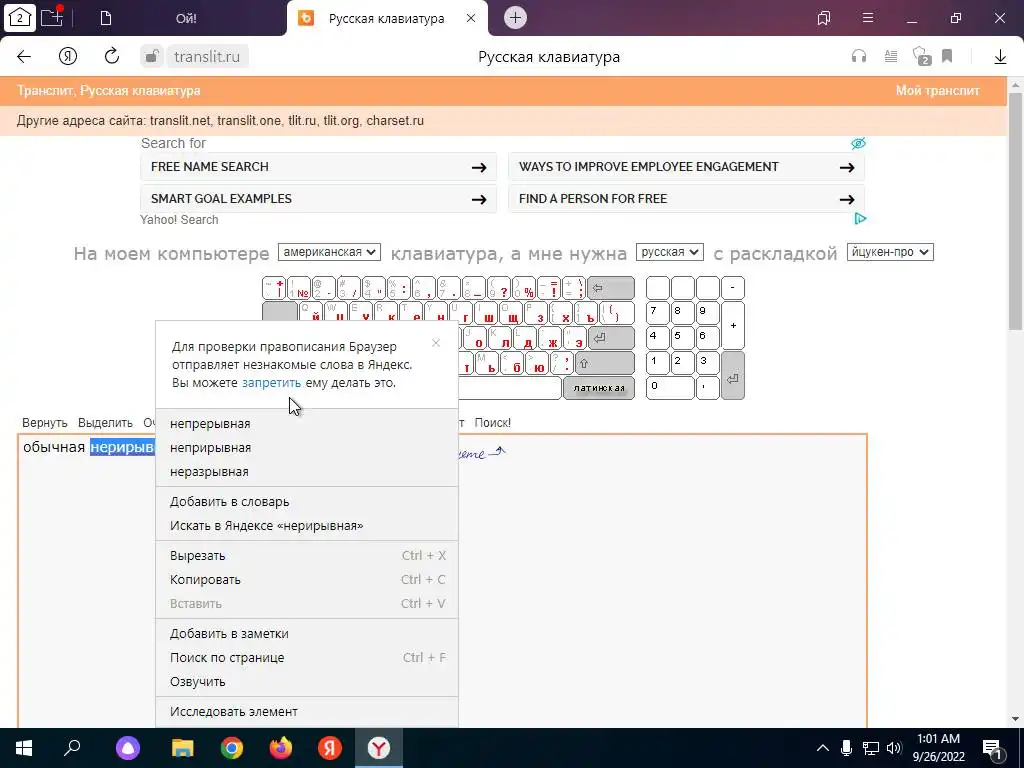Open SMART GOAL EXAMPLES ad link

(x=319, y=199)
